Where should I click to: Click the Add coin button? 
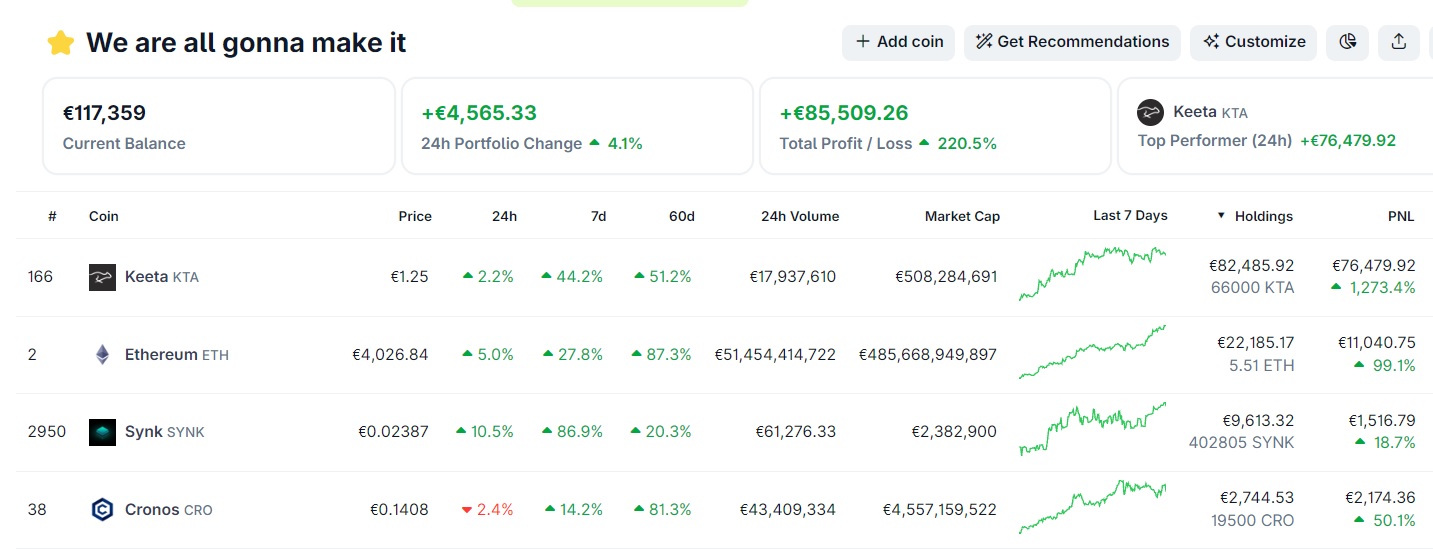click(x=899, y=42)
